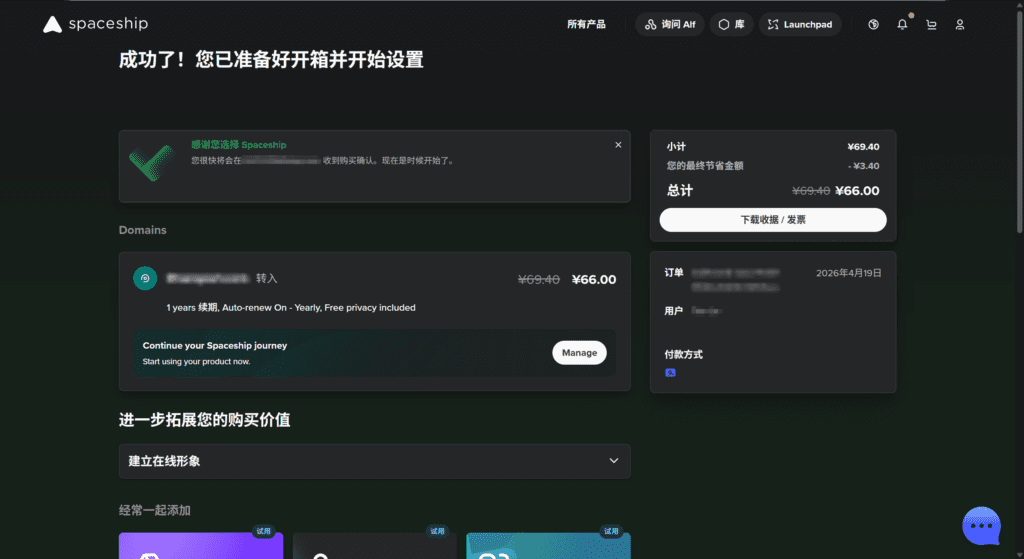Expand the 建立在线形象 section
The height and width of the screenshot is (559, 1024).
coord(374,461)
